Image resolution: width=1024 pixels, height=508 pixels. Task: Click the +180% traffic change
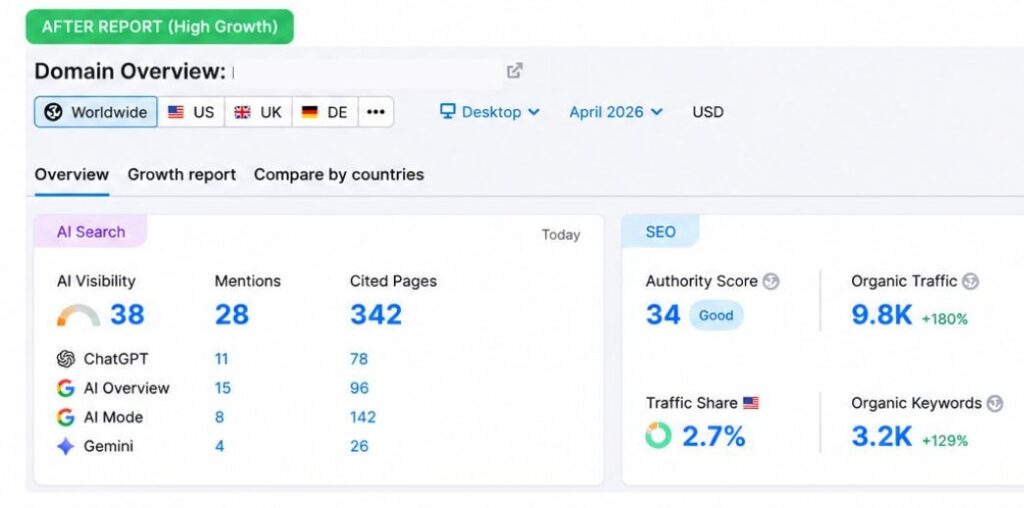pyautogui.click(x=944, y=319)
